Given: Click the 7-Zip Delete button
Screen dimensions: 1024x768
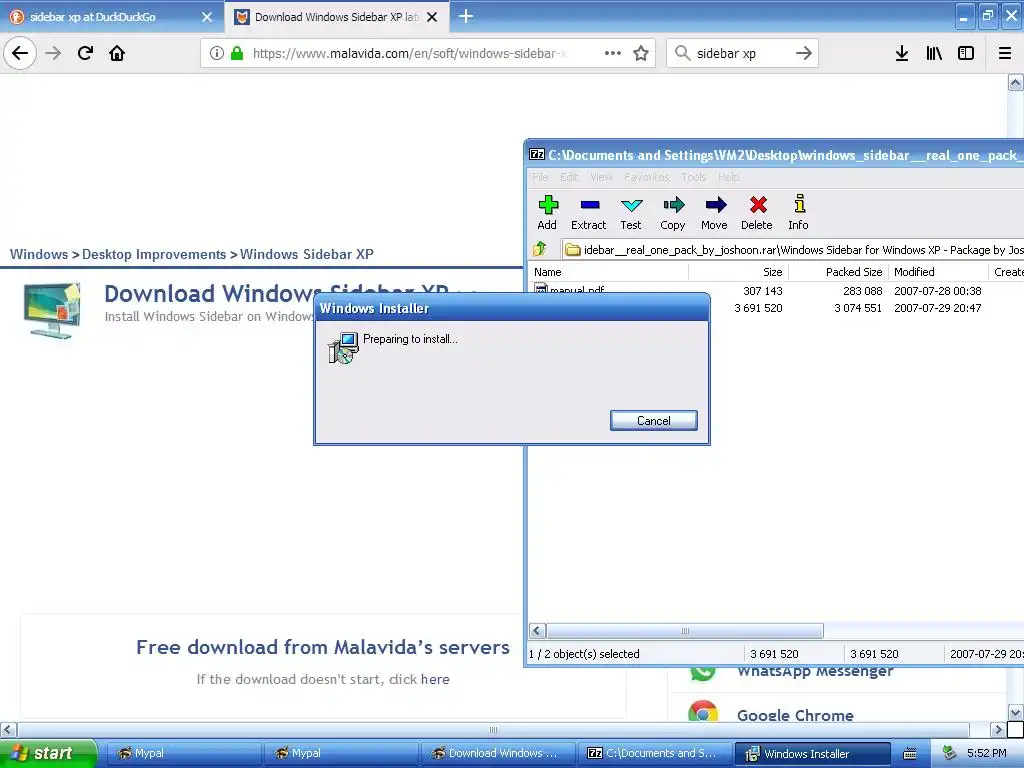Looking at the screenshot, I should (757, 213).
